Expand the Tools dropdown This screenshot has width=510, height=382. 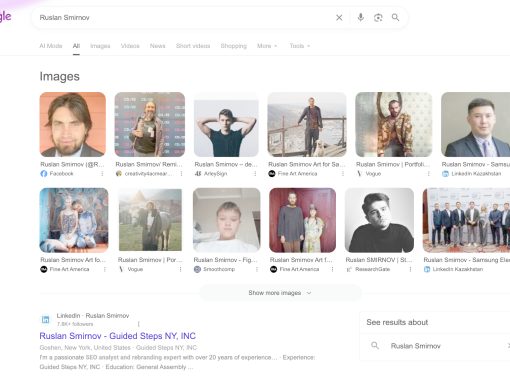point(300,46)
